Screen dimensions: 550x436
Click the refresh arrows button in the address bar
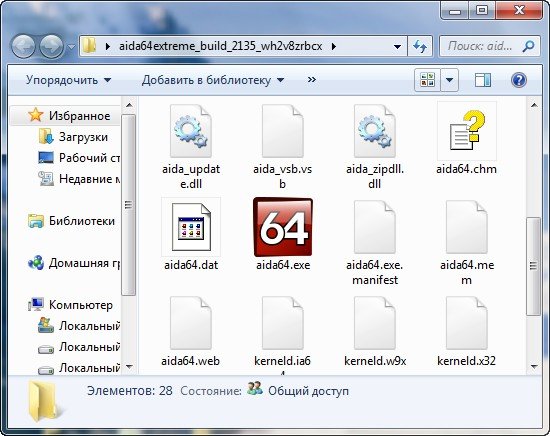point(420,46)
